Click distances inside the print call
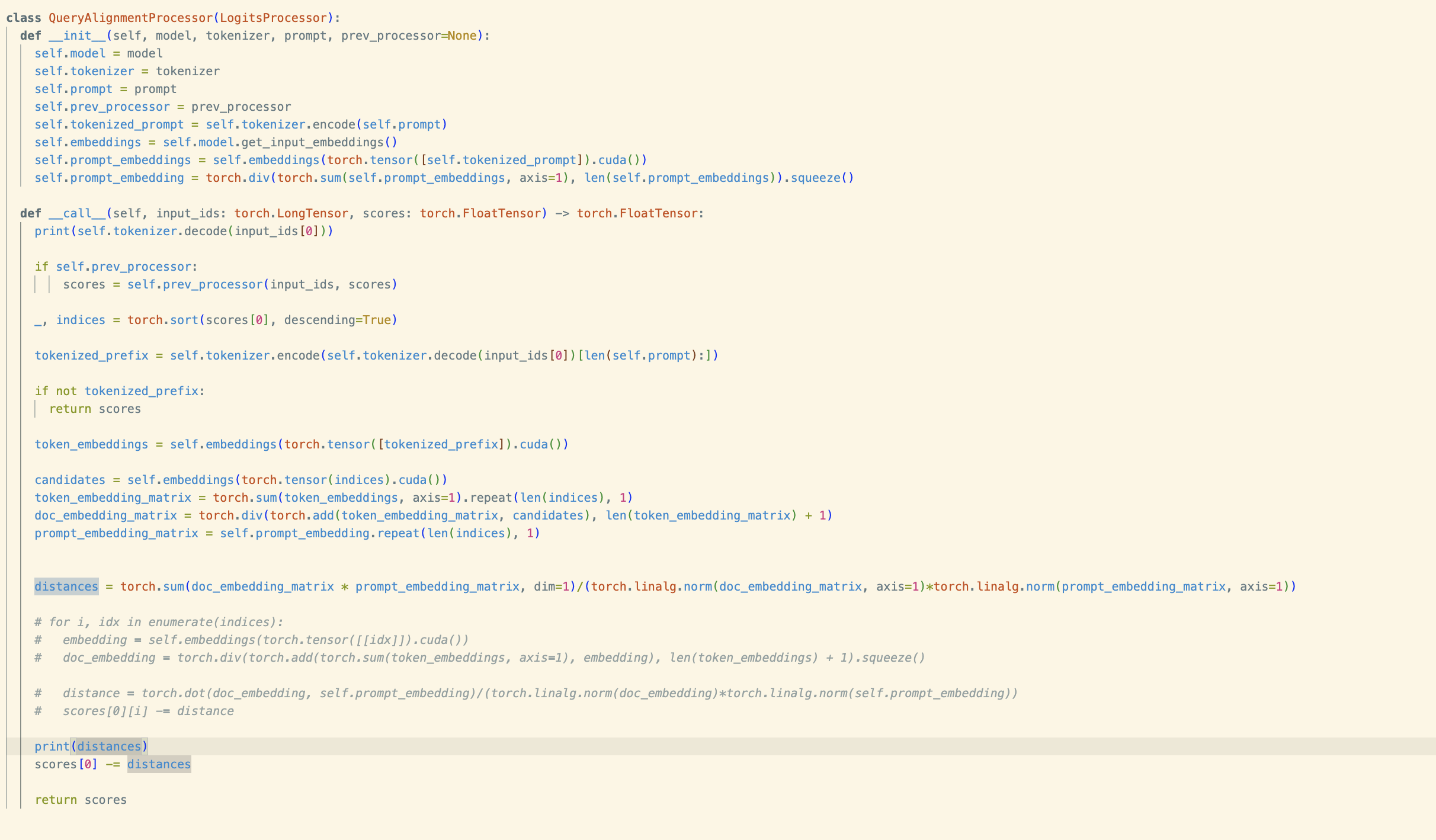Screen dimensions: 1436x840 point(110,746)
